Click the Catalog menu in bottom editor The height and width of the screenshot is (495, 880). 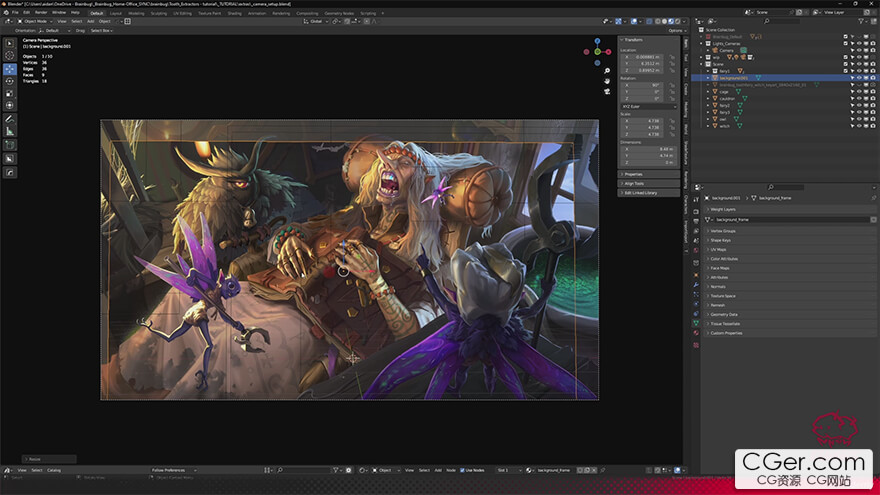coord(54,470)
